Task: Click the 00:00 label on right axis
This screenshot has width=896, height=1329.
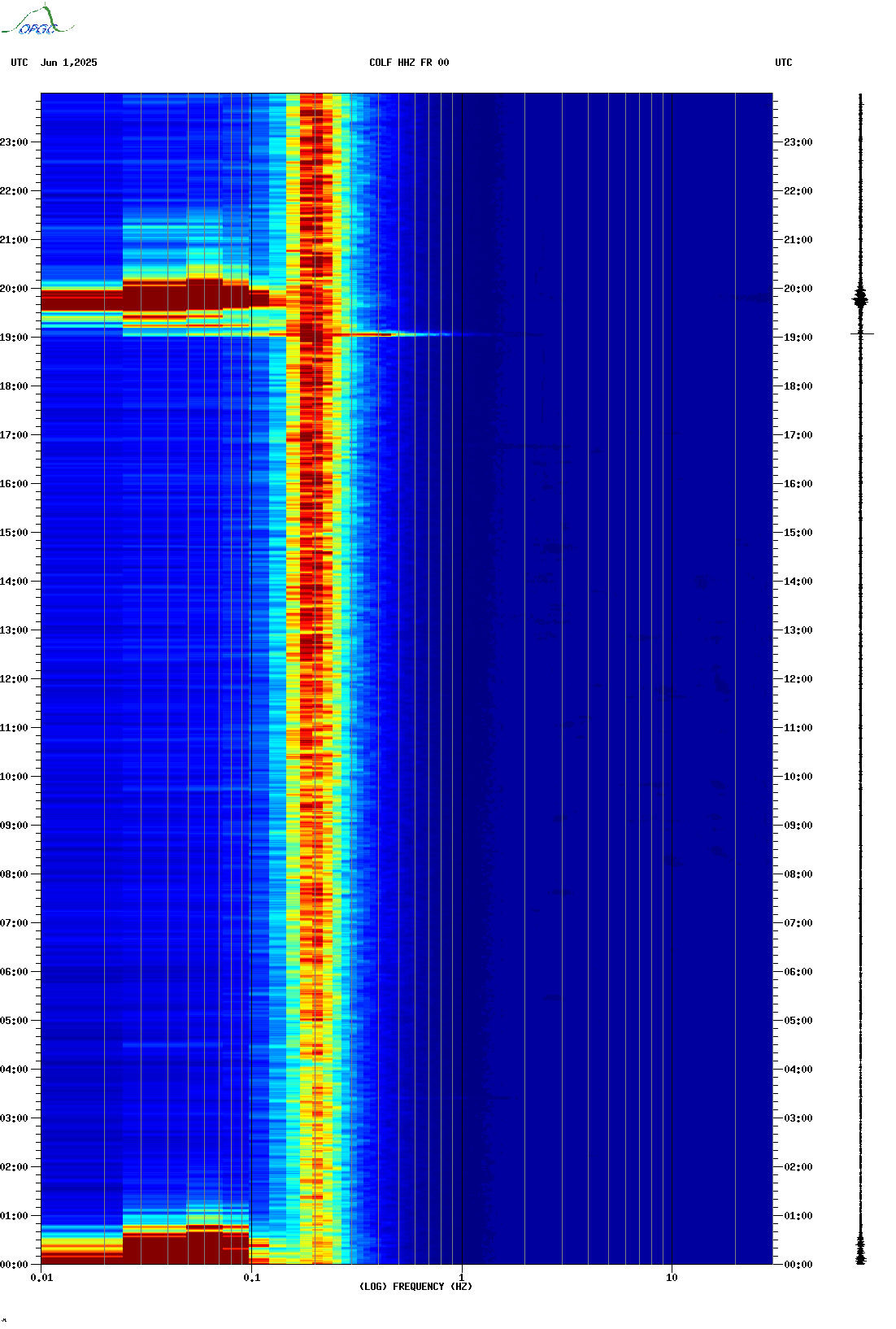Action: (x=798, y=1265)
